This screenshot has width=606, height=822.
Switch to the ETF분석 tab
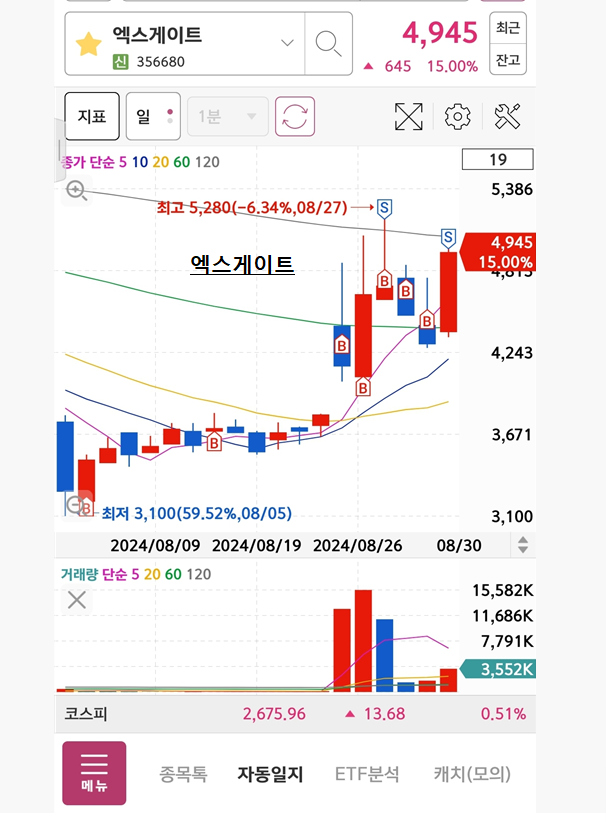[x=367, y=774]
